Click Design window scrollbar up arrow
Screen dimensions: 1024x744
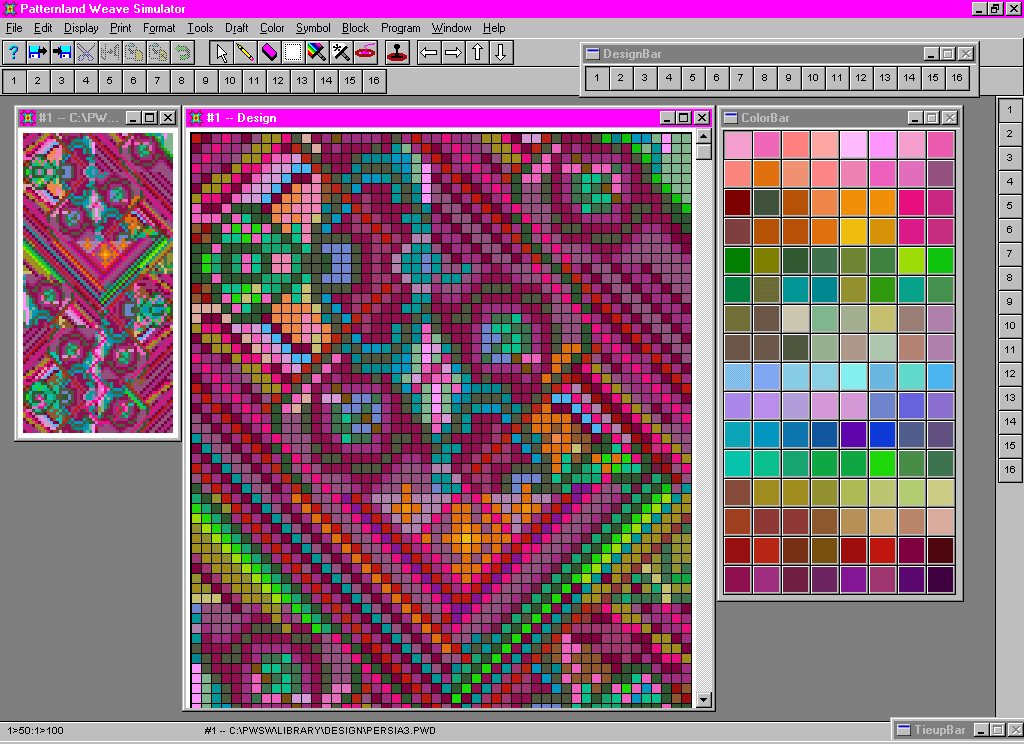click(703, 136)
